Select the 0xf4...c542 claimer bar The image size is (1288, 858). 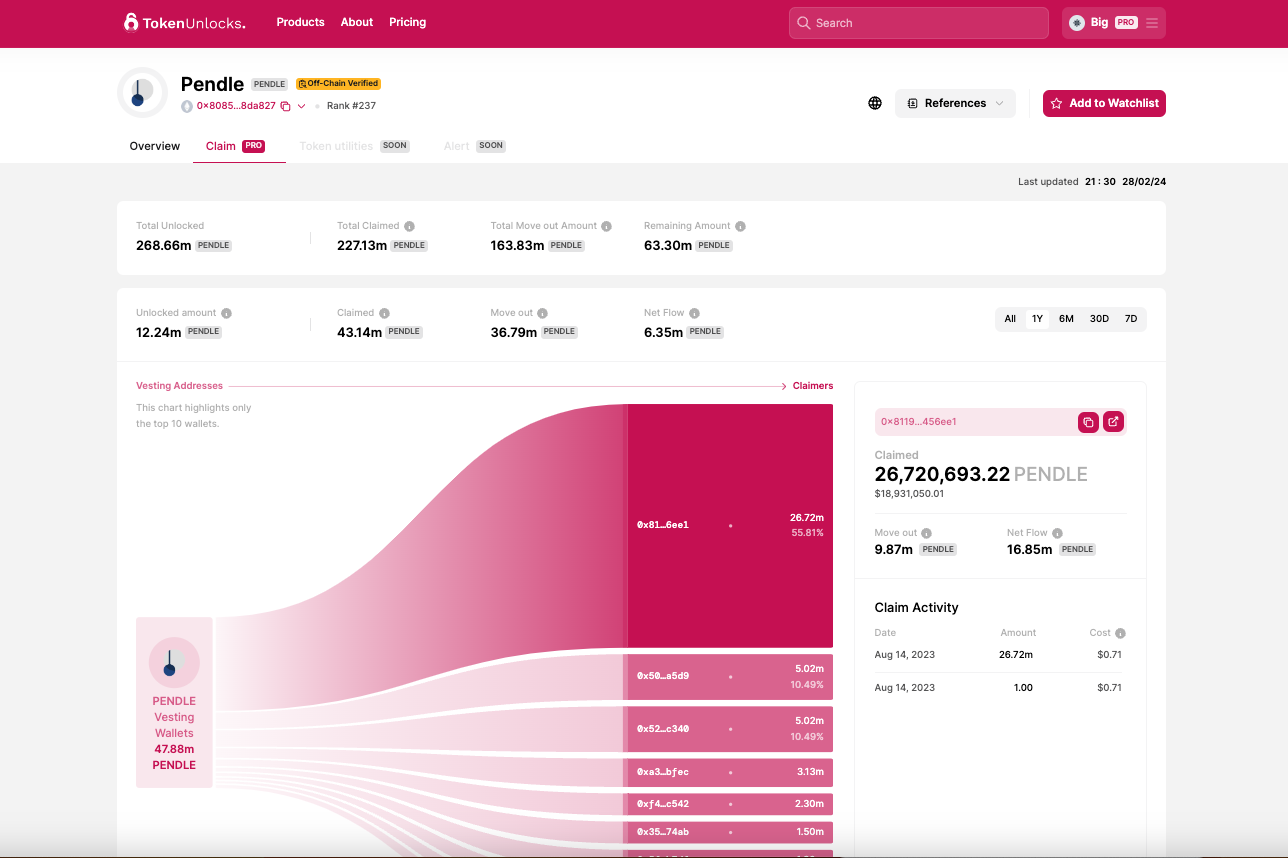(x=730, y=804)
